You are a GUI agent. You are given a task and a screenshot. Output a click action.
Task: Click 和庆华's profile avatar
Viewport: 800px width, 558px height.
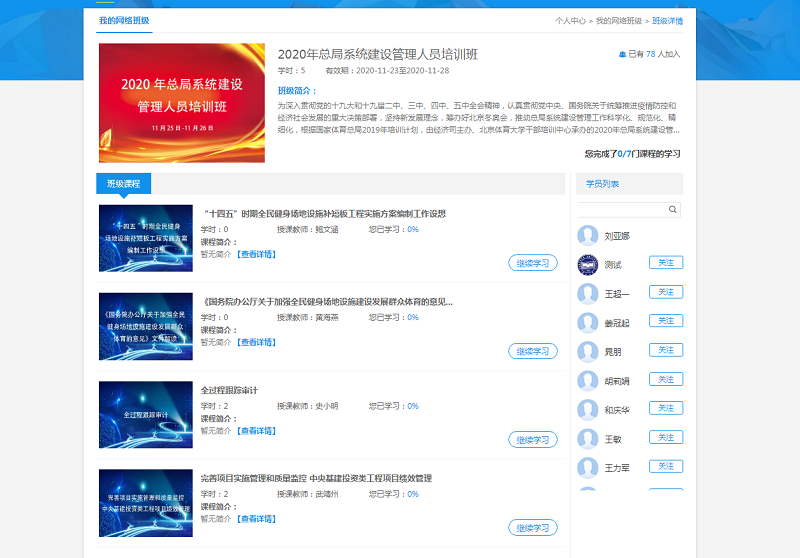588,410
